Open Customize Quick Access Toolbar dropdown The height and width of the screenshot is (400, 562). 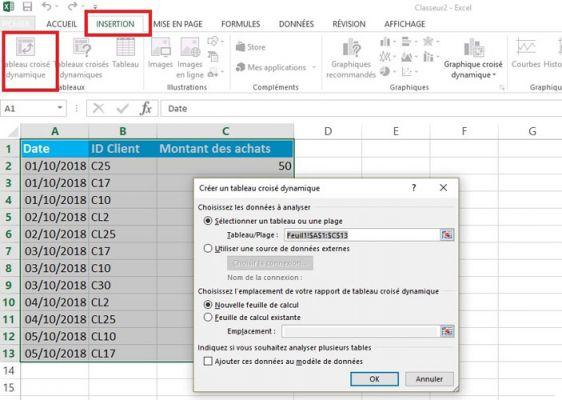pos(95,7)
